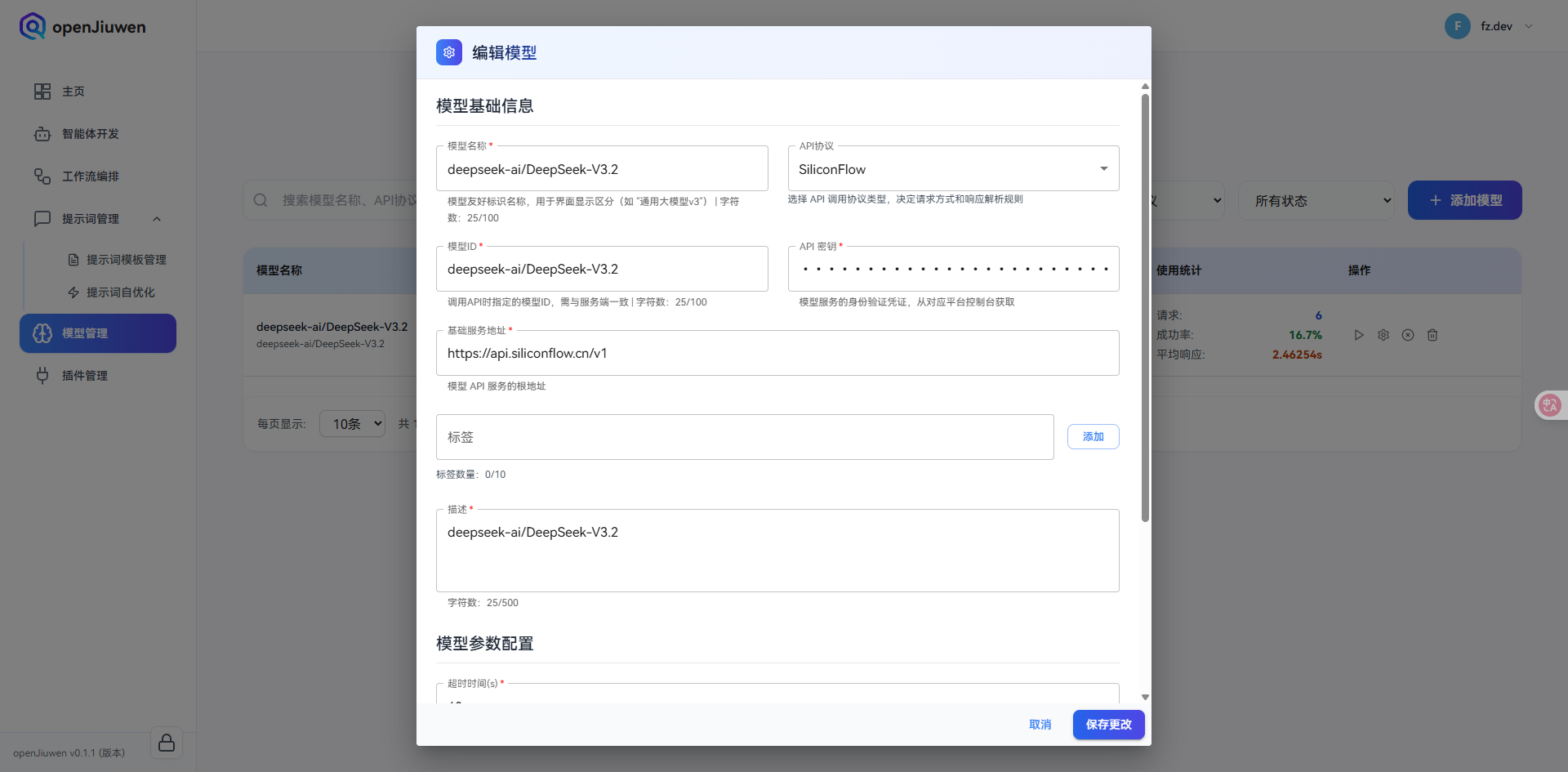
Task: Click the 取消 button in dialog
Action: click(x=1040, y=725)
